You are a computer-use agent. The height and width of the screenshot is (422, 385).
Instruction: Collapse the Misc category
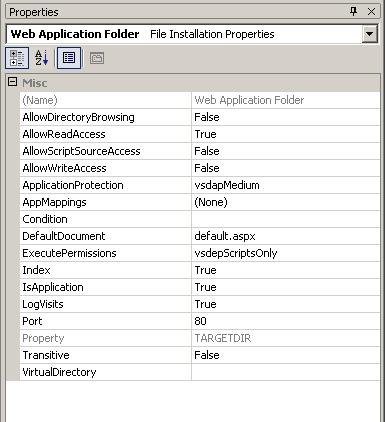coord(12,82)
